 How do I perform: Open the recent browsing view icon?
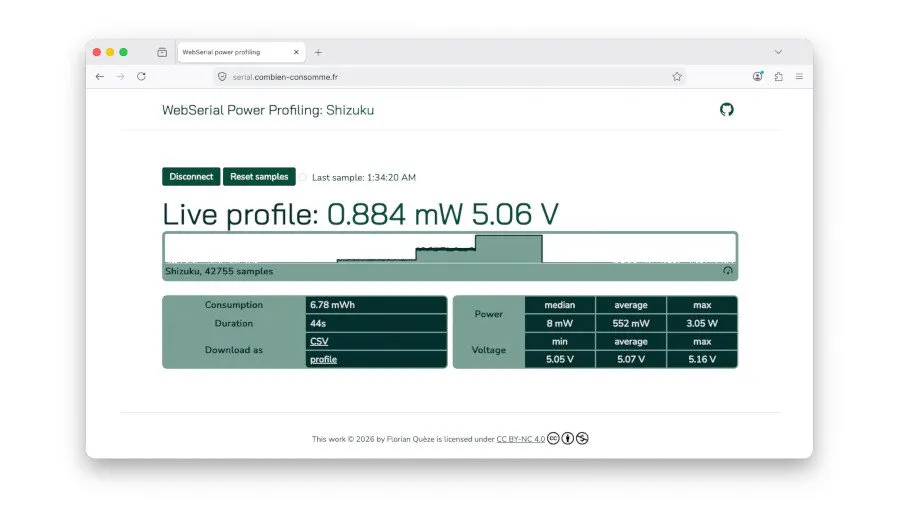[162, 52]
